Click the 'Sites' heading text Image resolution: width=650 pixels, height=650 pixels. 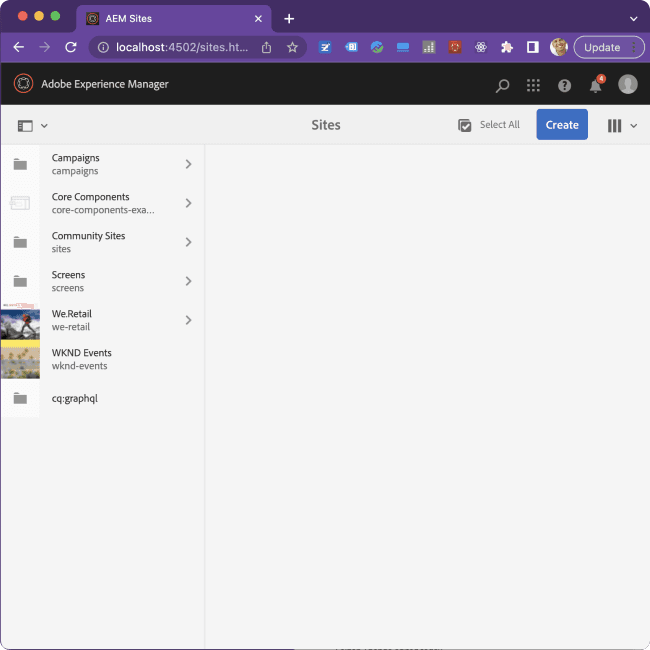[x=326, y=125]
